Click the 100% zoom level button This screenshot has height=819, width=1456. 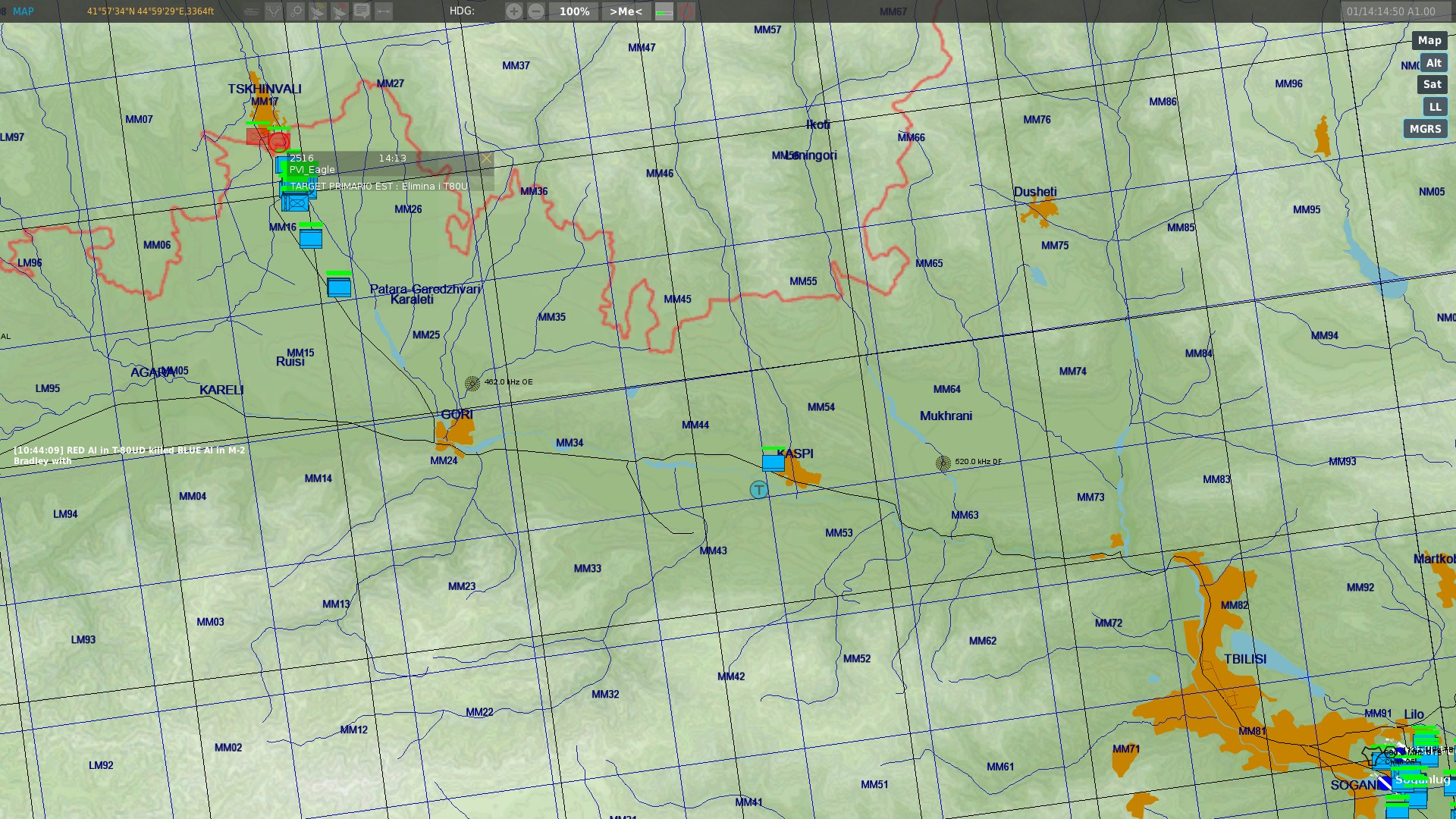574,11
